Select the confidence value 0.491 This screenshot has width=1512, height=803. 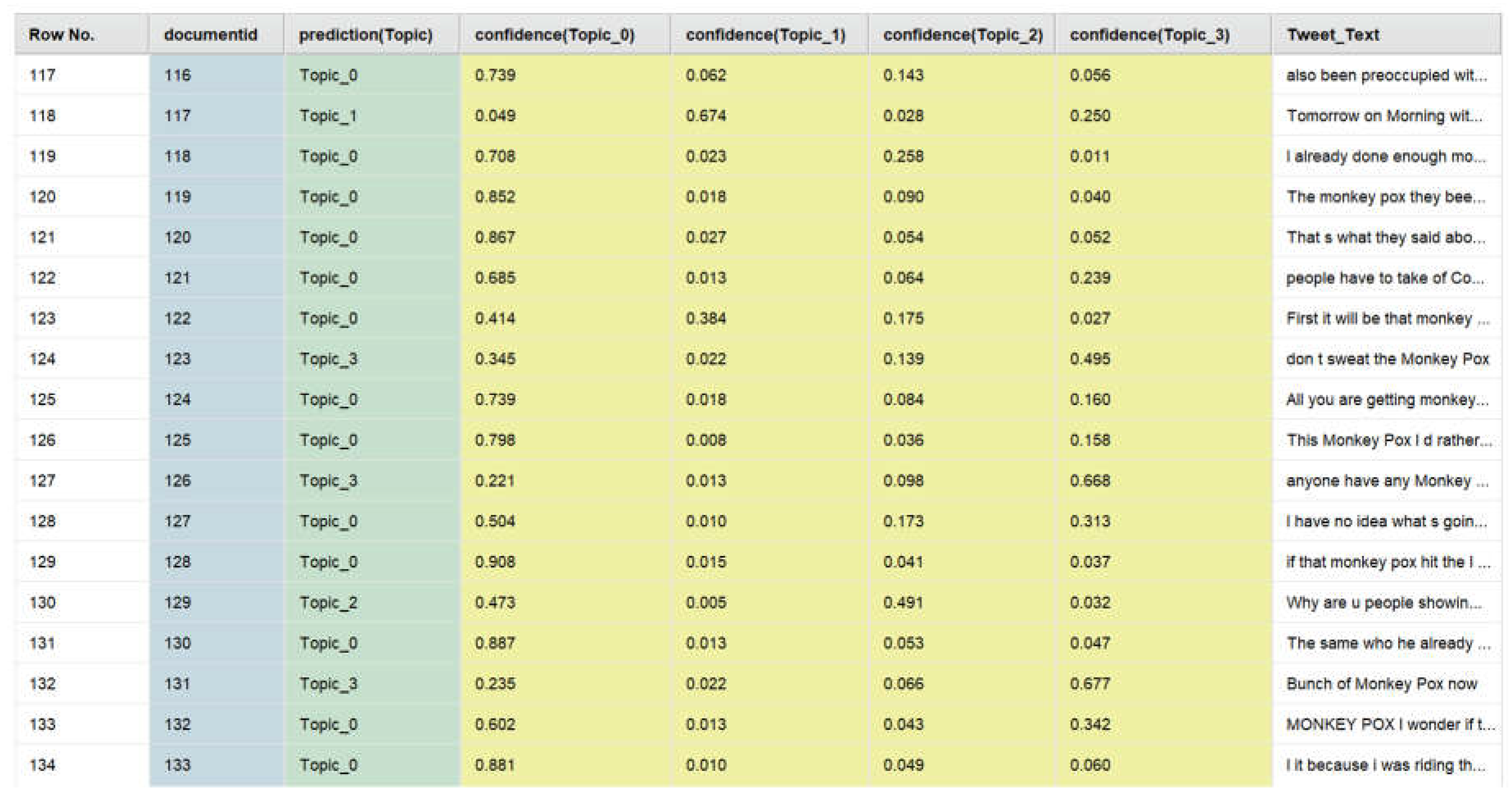tap(903, 603)
